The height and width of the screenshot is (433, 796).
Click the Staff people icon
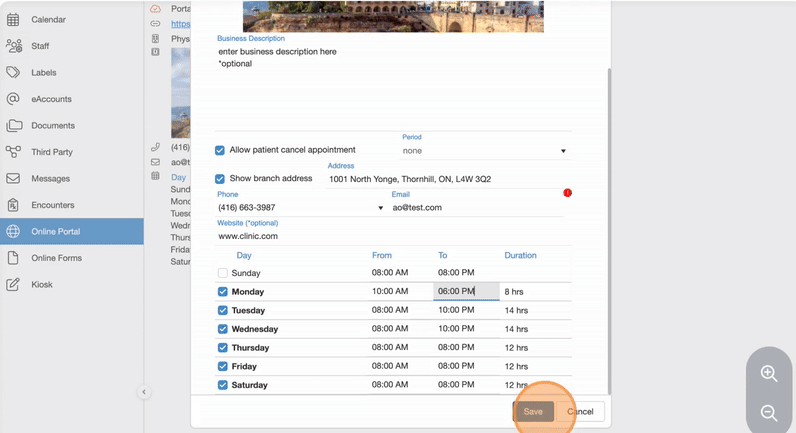pos(13,46)
